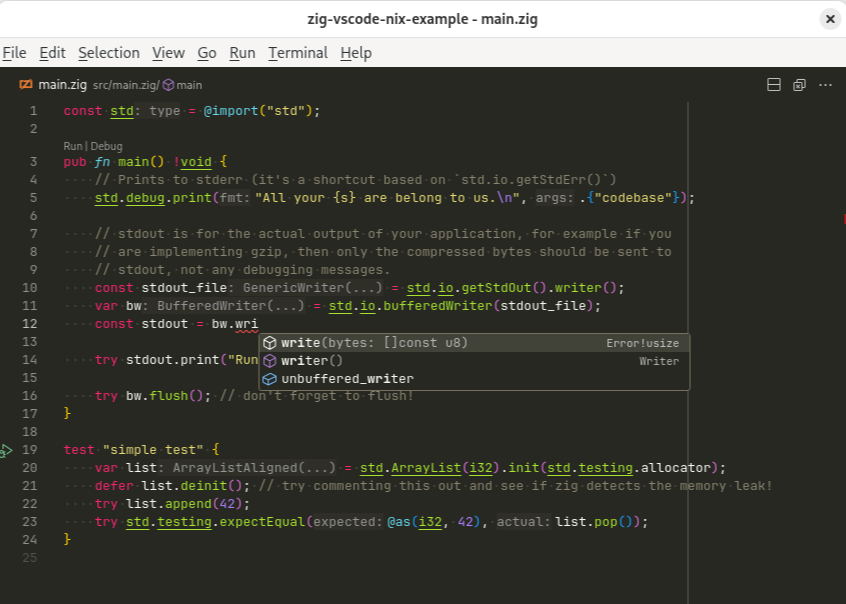This screenshot has height=604, width=846.
Task: Click the Run code lens above main
Action: pos(73,146)
